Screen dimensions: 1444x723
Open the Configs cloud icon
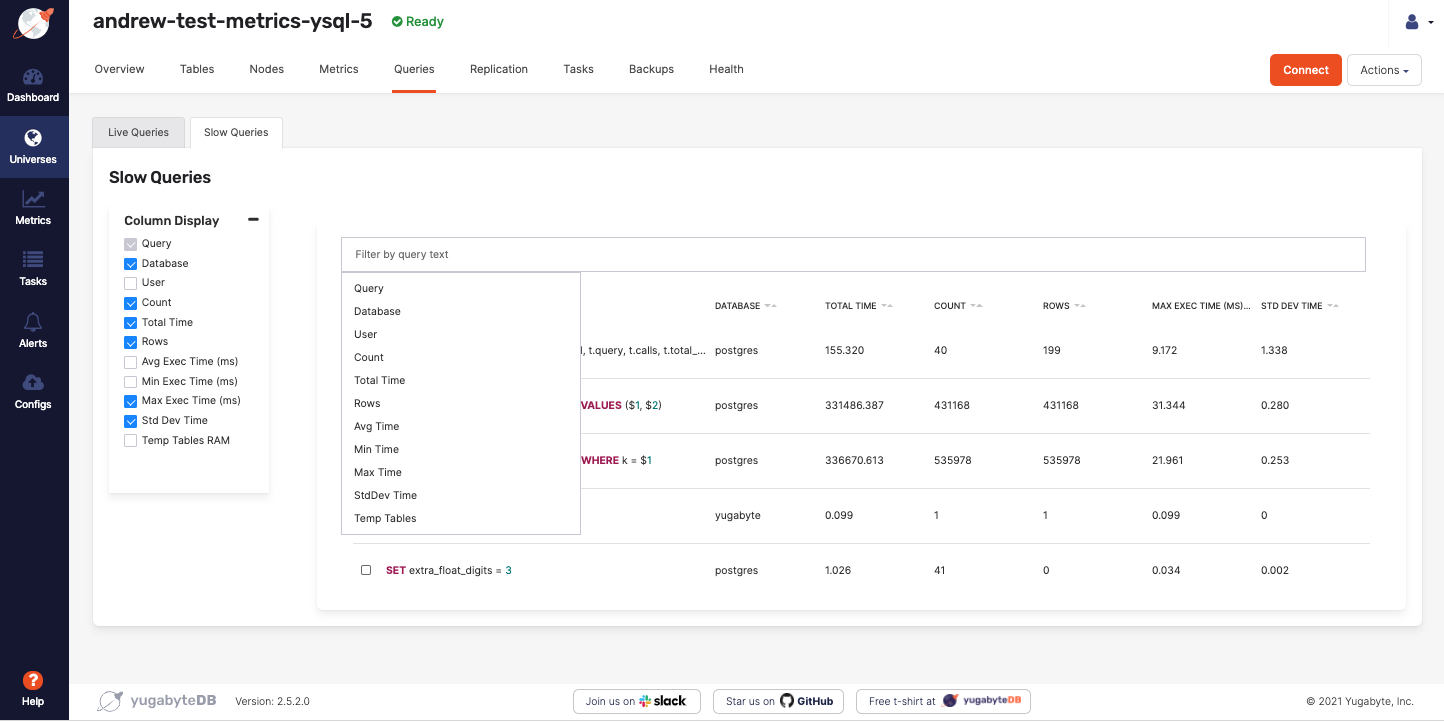coord(33,383)
